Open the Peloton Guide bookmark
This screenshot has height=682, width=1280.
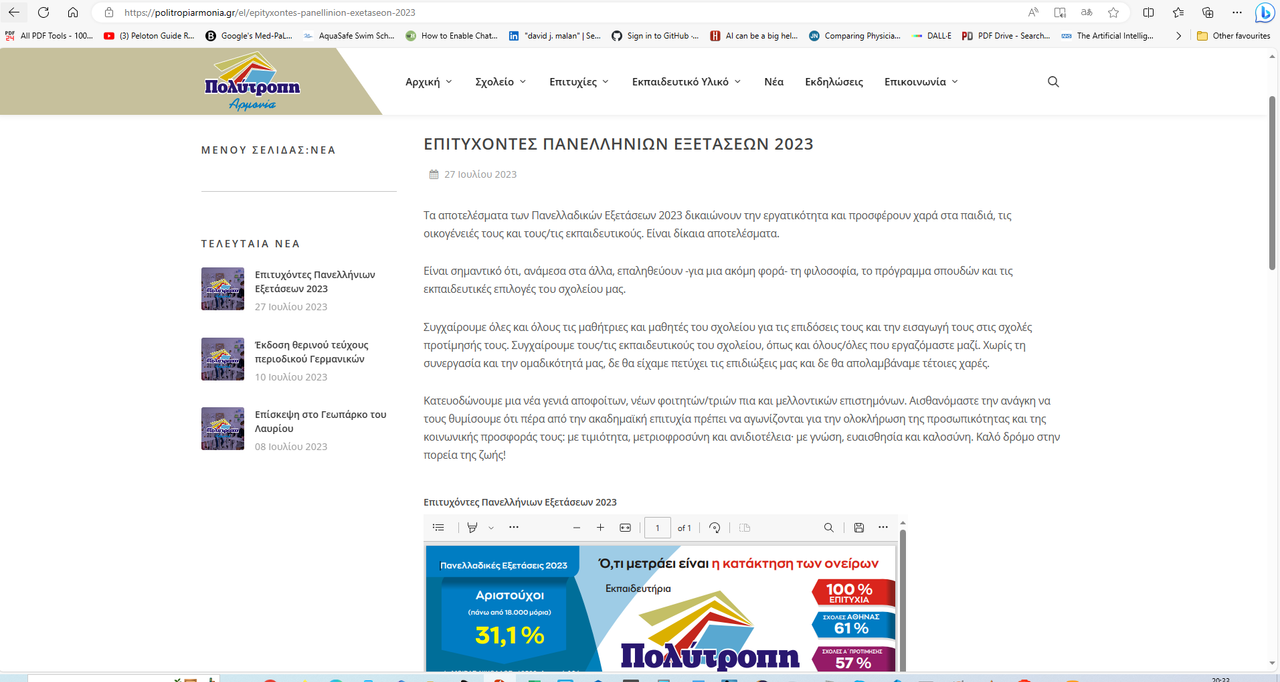tap(149, 35)
